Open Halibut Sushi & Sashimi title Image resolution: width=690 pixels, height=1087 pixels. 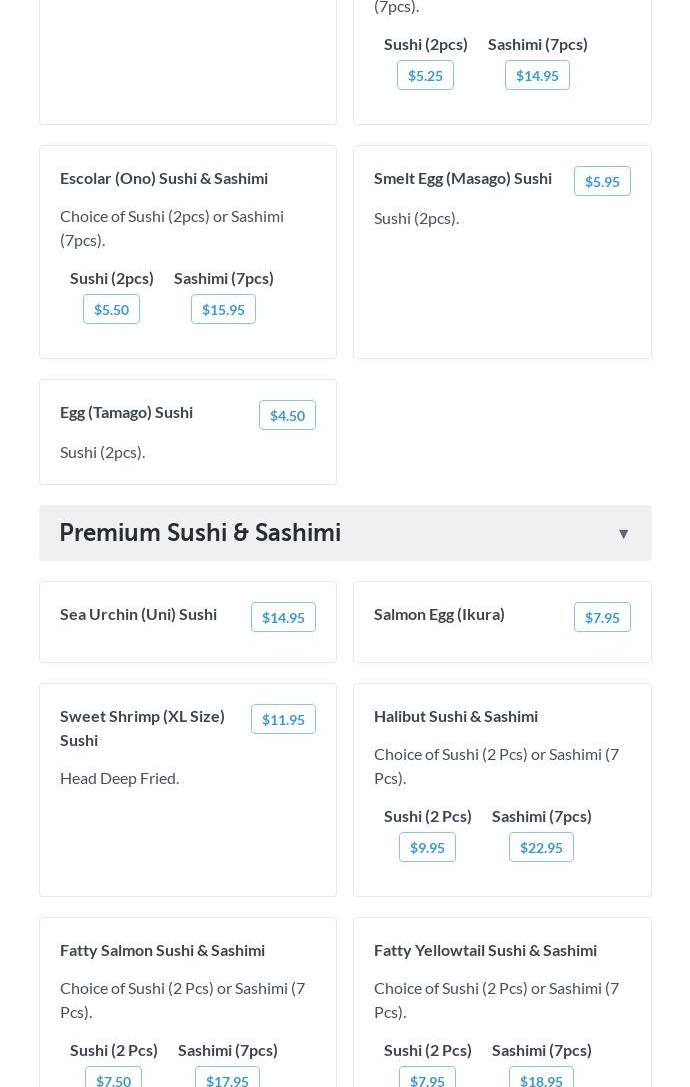(456, 716)
